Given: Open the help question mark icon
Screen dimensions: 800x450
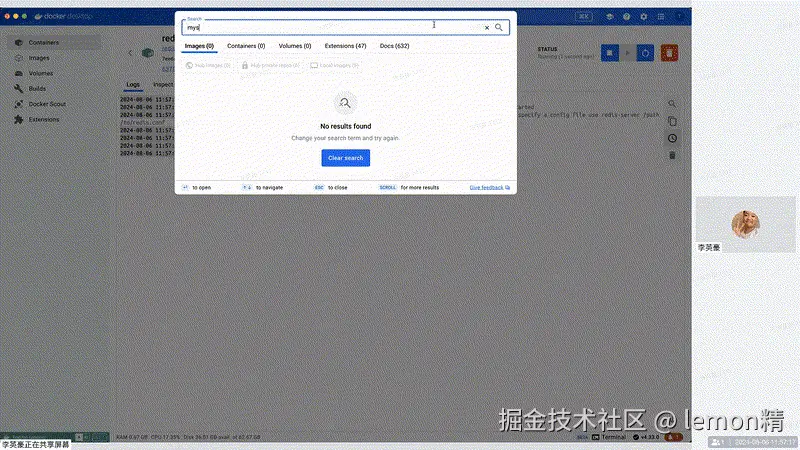Looking at the screenshot, I should pos(627,16).
